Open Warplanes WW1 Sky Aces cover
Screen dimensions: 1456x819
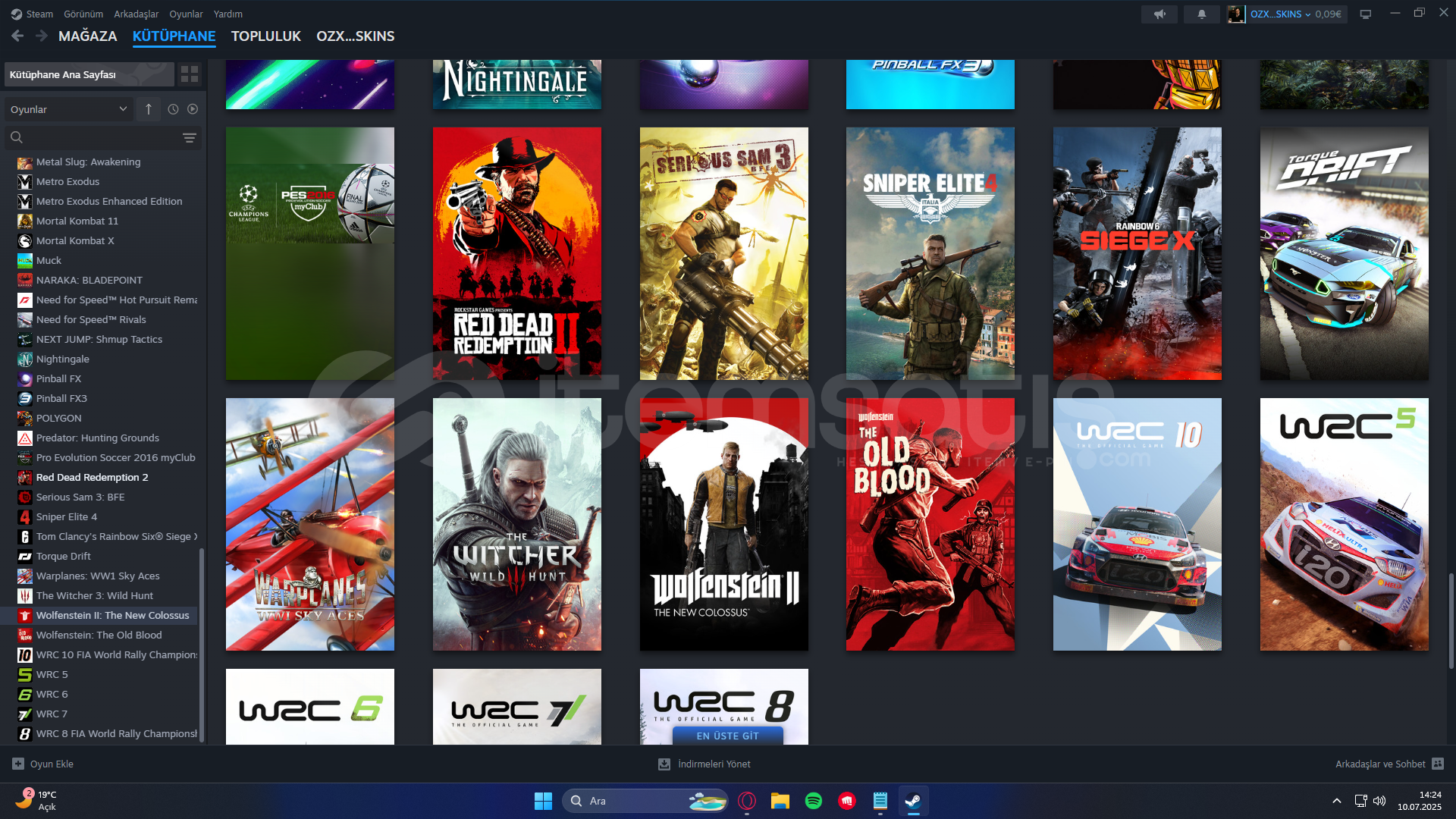point(310,524)
